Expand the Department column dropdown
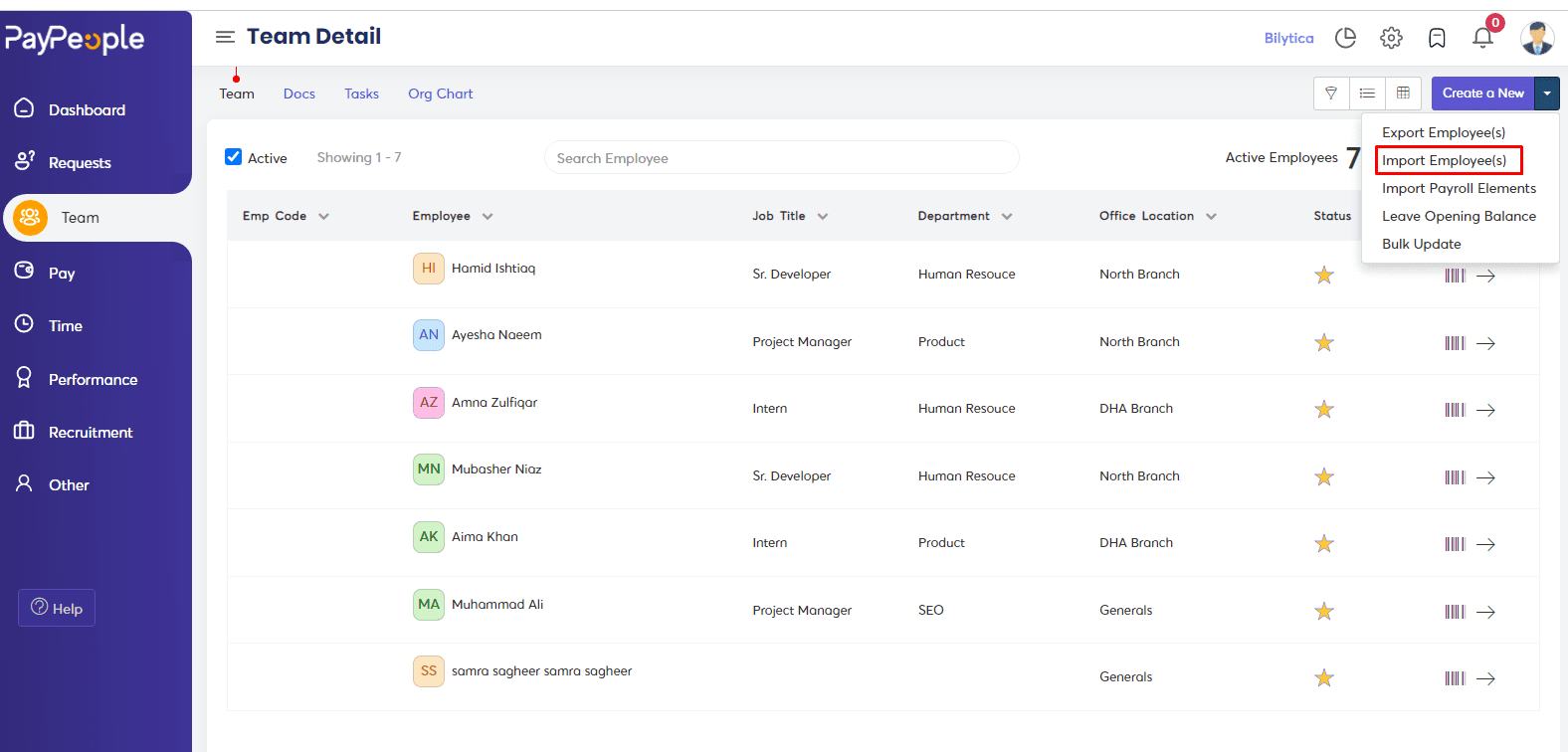The height and width of the screenshot is (752, 1568). point(1007,217)
